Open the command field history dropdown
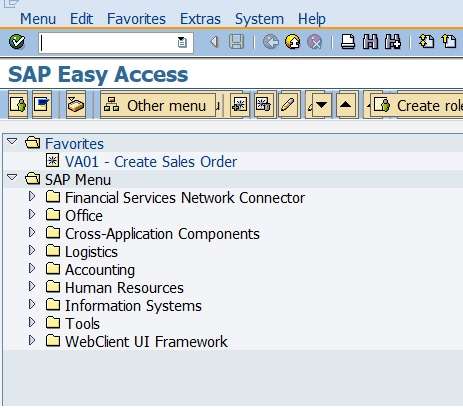The height and width of the screenshot is (410, 463). (x=182, y=42)
